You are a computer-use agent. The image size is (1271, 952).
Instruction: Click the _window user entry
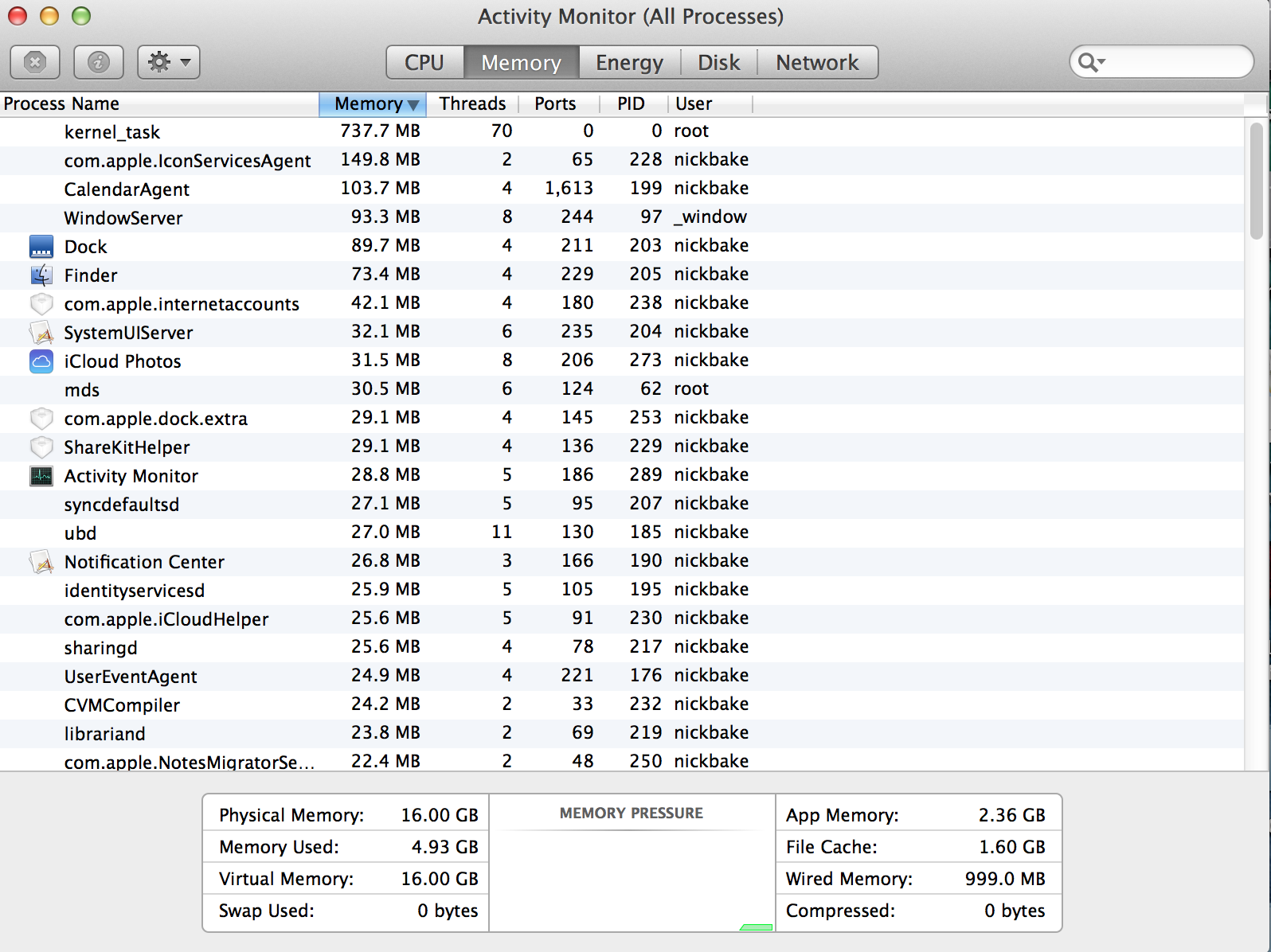coord(710,217)
